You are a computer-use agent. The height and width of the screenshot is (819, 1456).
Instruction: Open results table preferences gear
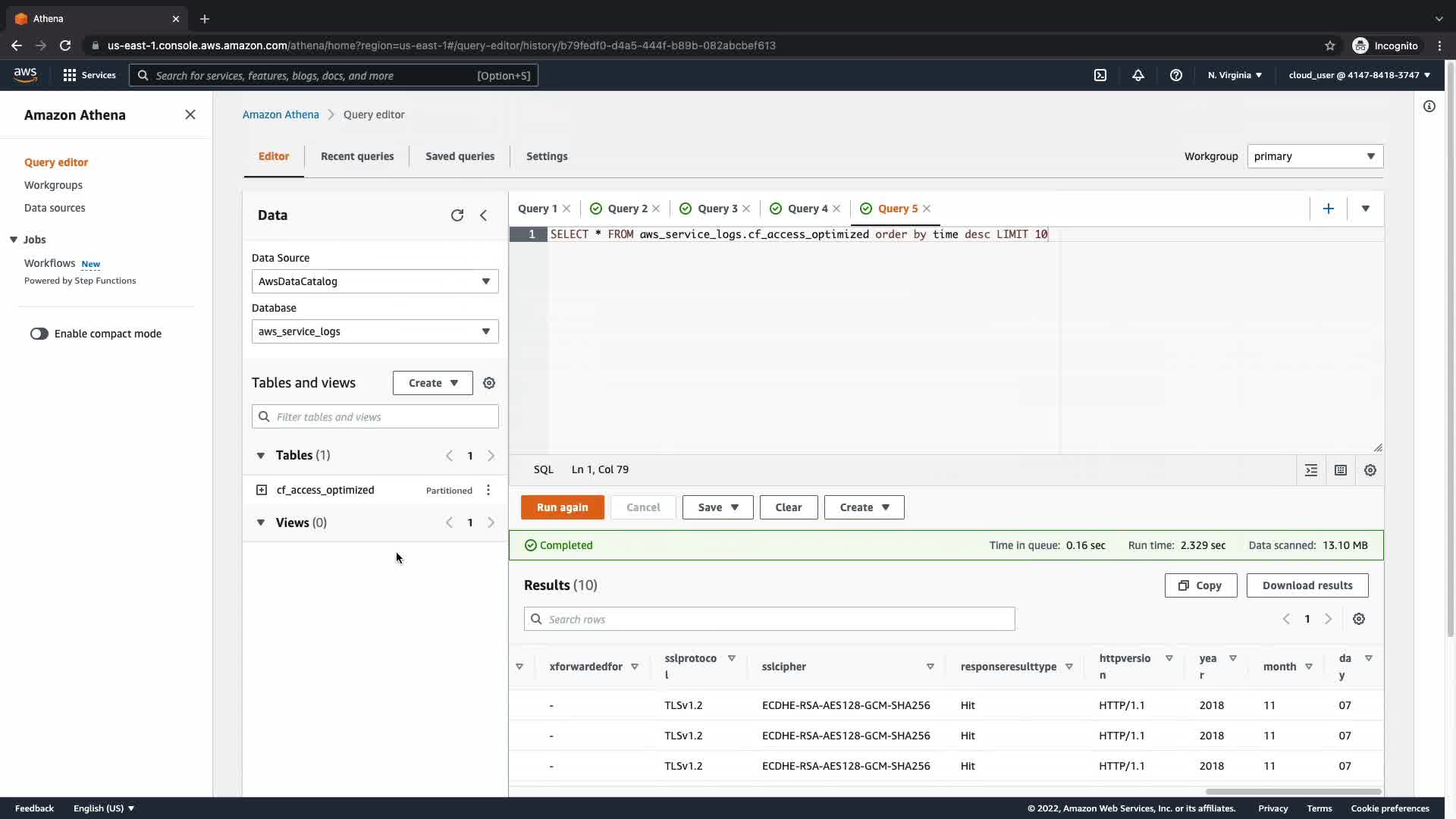pyautogui.click(x=1359, y=619)
